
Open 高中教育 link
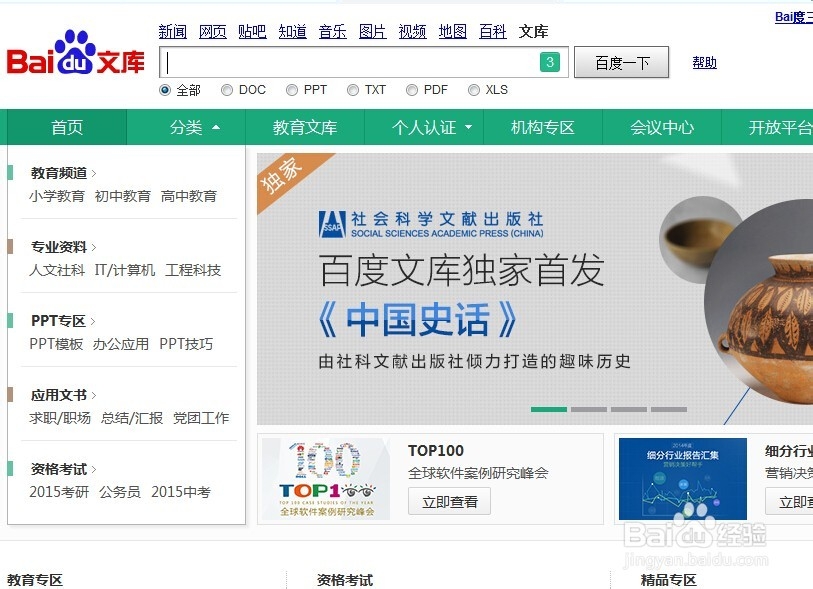coord(189,196)
